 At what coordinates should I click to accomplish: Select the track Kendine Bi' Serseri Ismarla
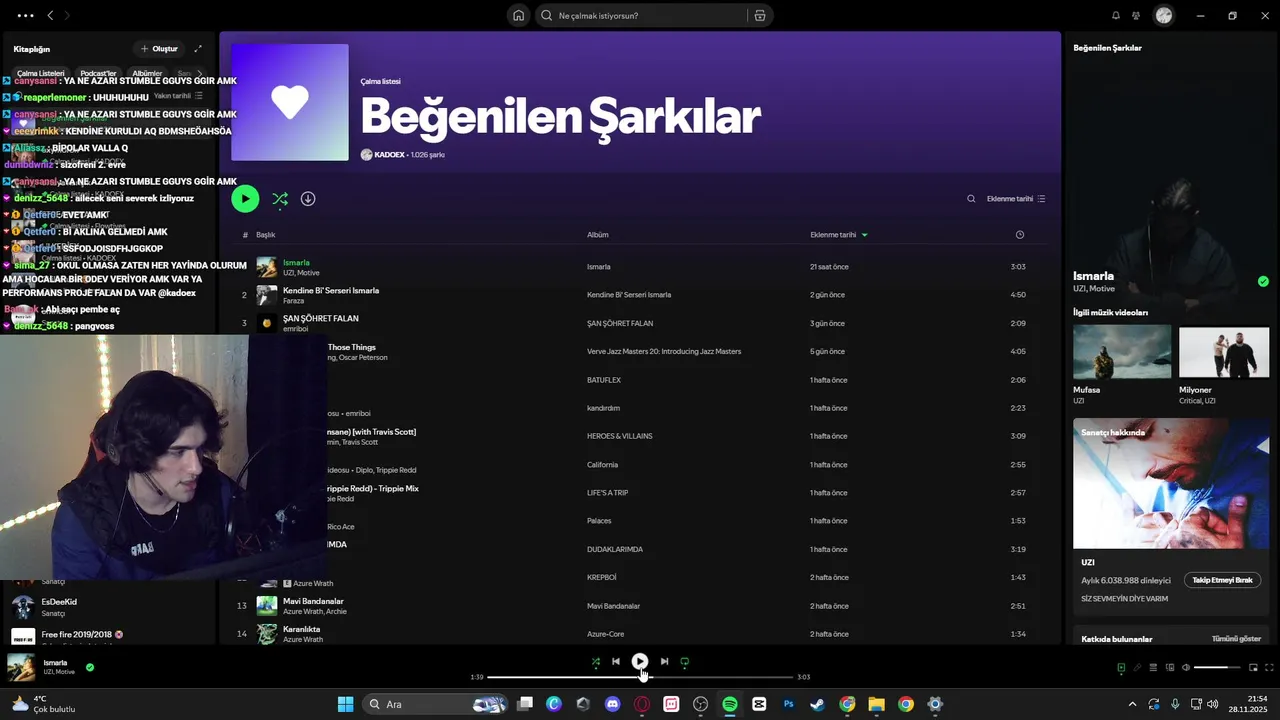coord(640,295)
